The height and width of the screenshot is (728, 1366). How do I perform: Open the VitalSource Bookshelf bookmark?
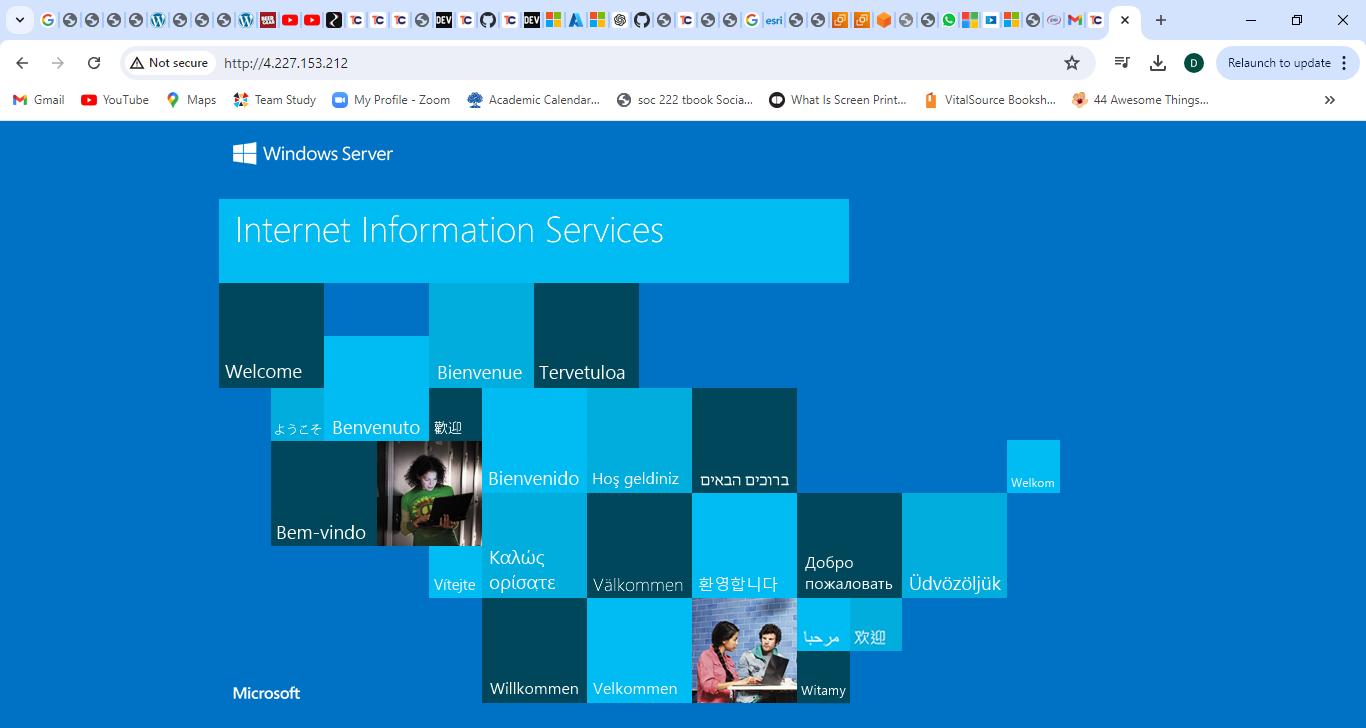pos(990,100)
